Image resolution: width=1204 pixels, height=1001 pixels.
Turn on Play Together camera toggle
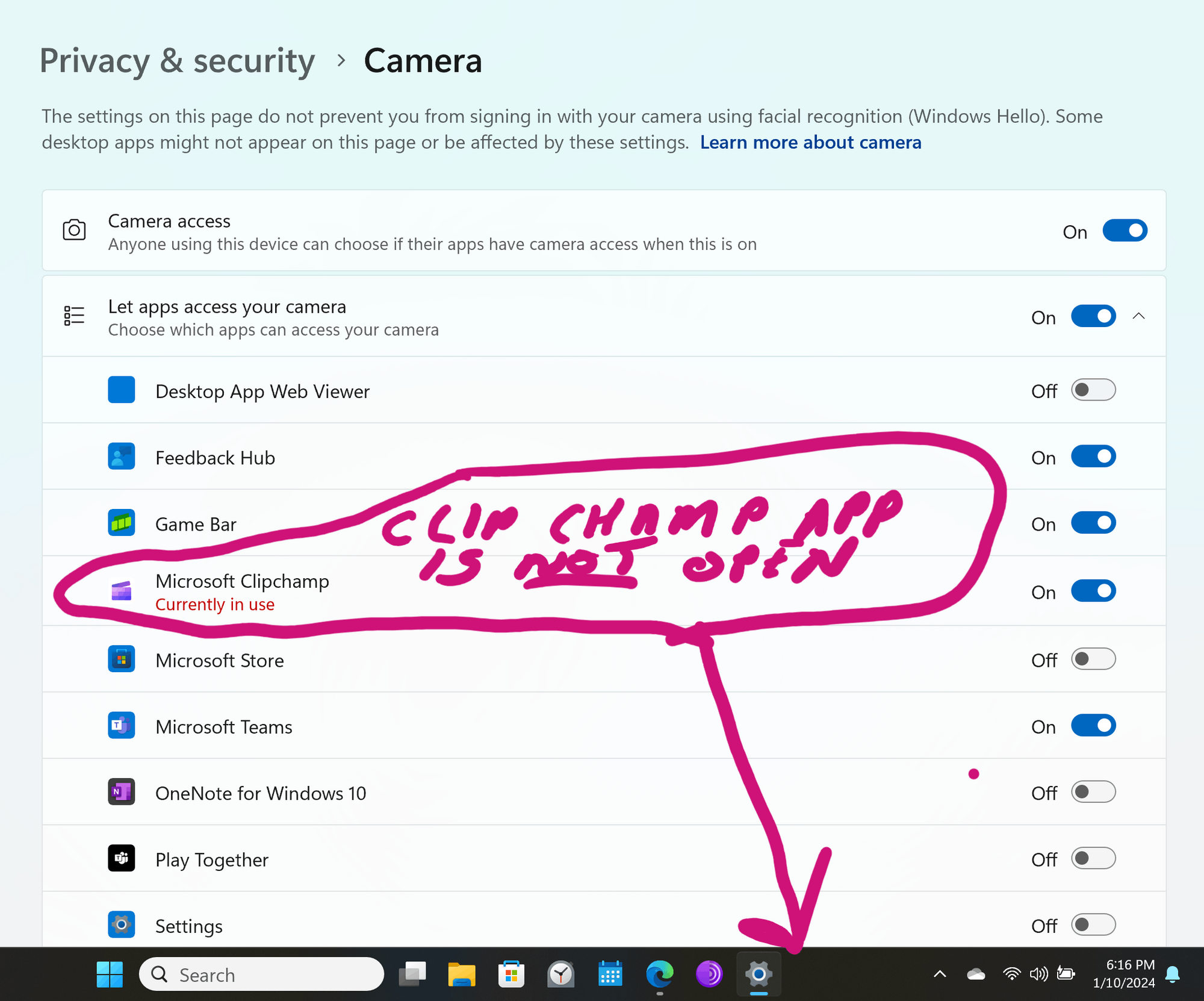click(x=1093, y=858)
